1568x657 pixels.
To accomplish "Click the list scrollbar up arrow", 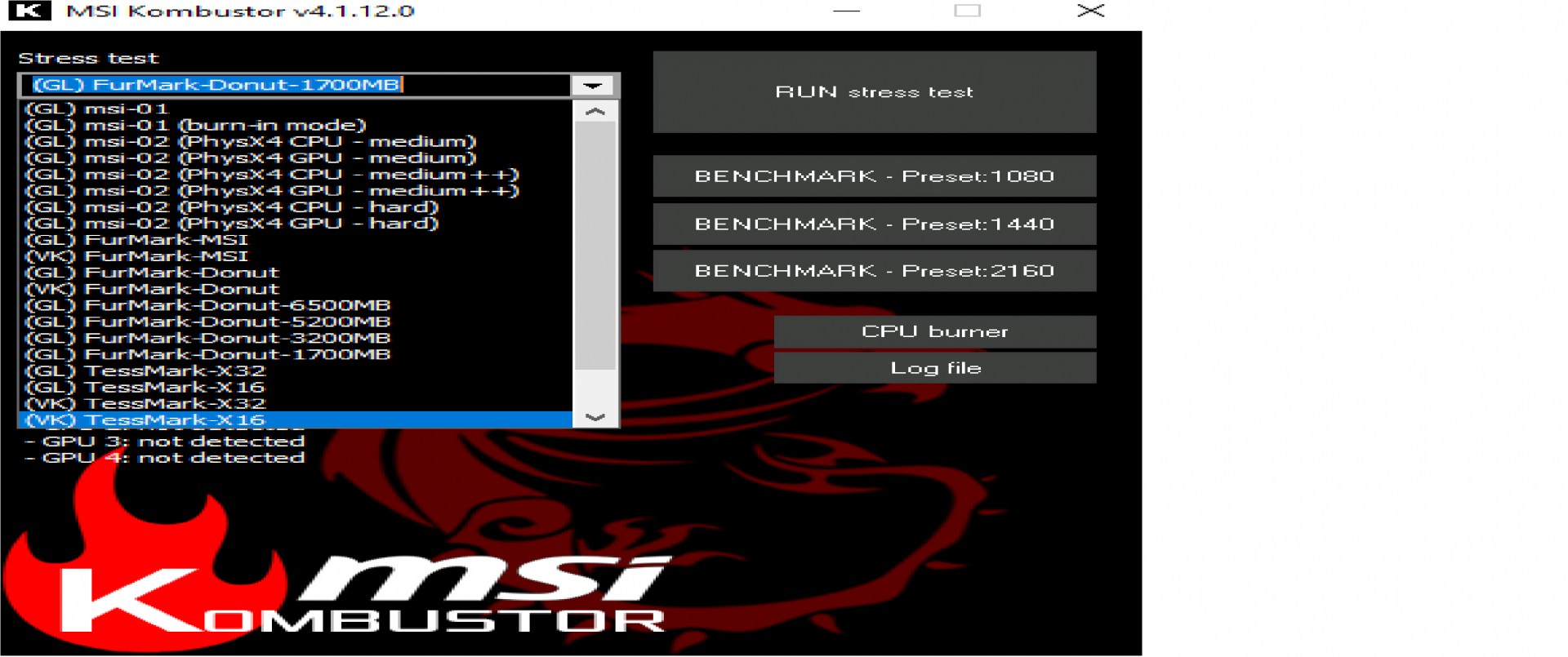I will click(x=595, y=111).
